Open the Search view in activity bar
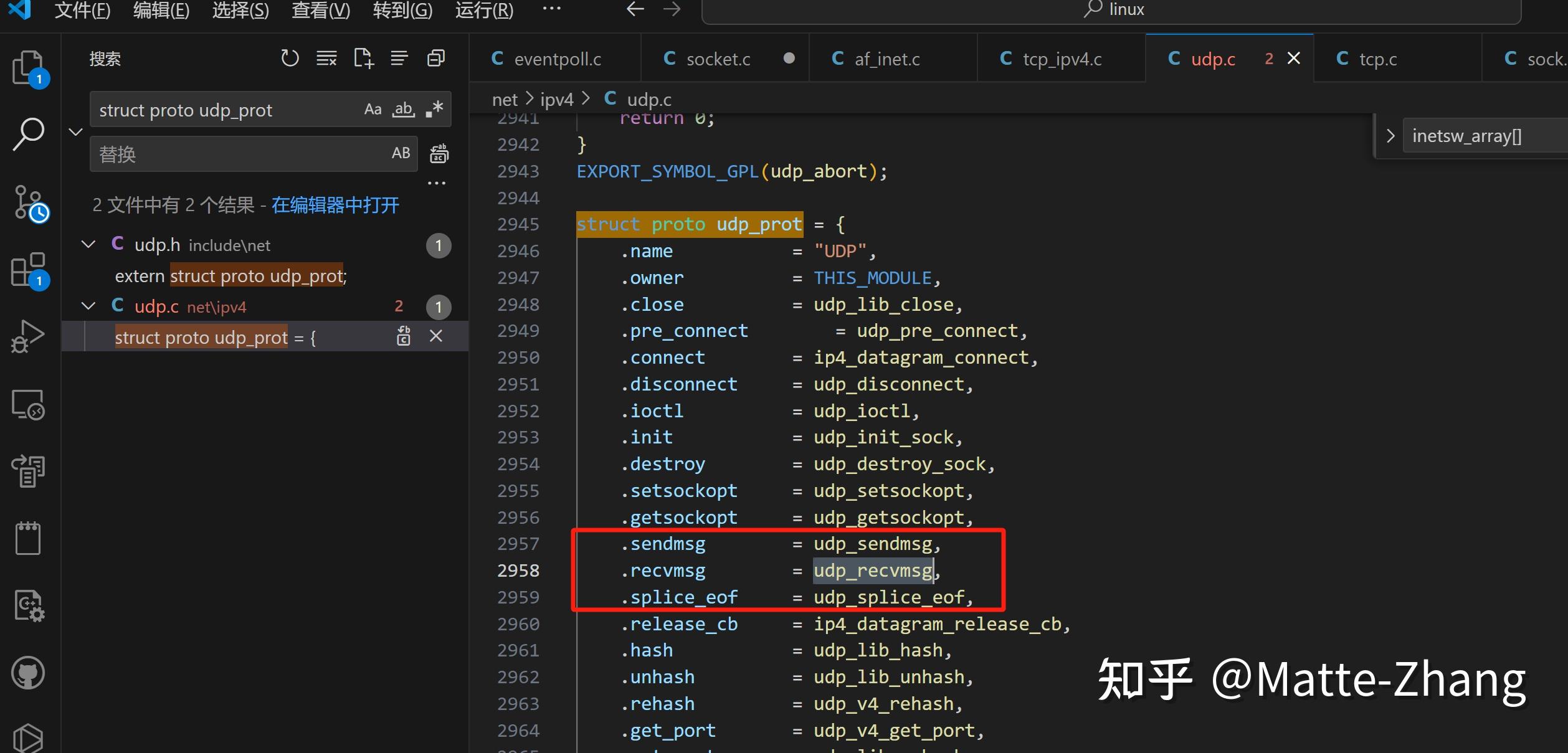This screenshot has height=753, width=1568. point(29,134)
